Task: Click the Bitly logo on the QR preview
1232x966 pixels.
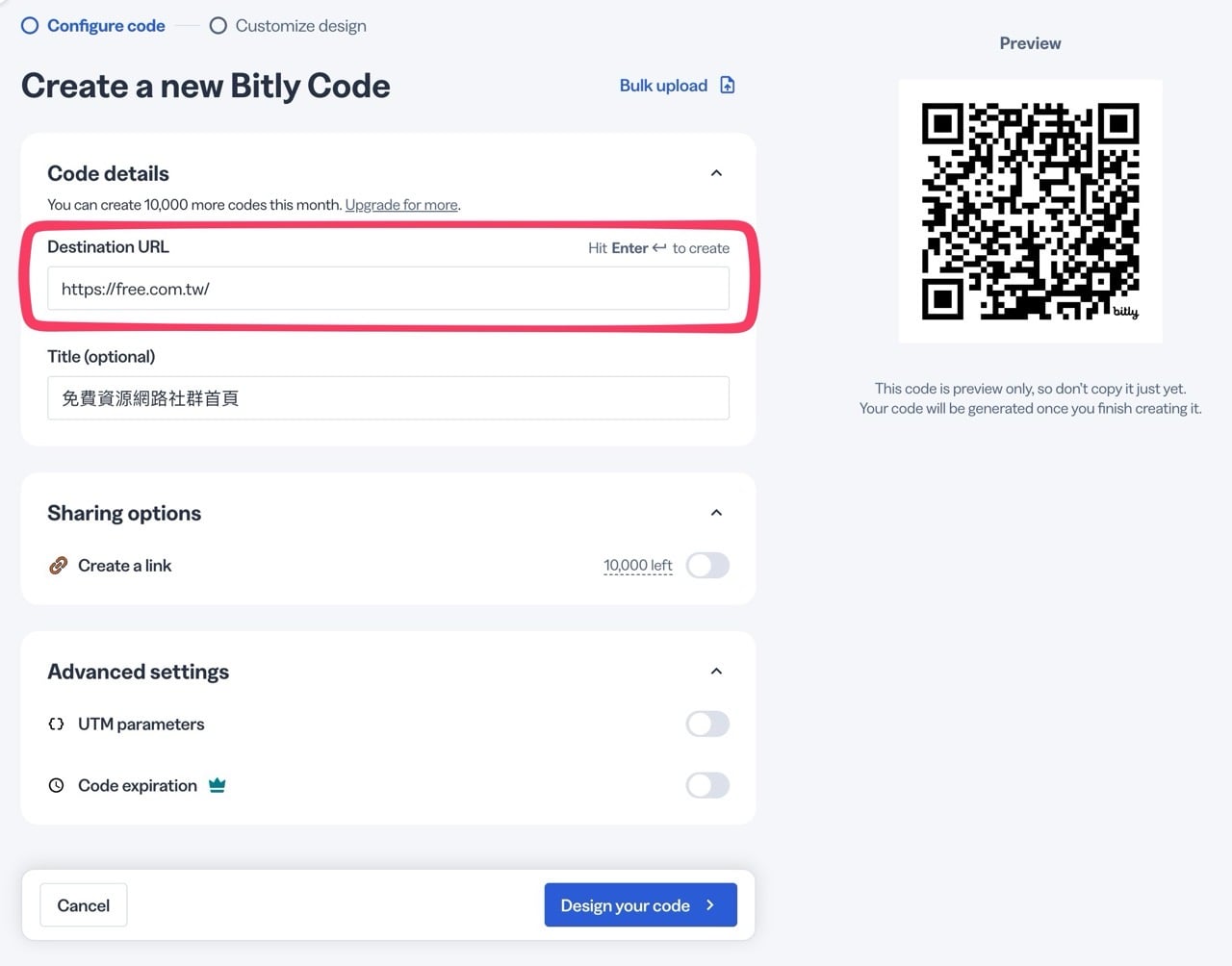Action: point(1124,312)
